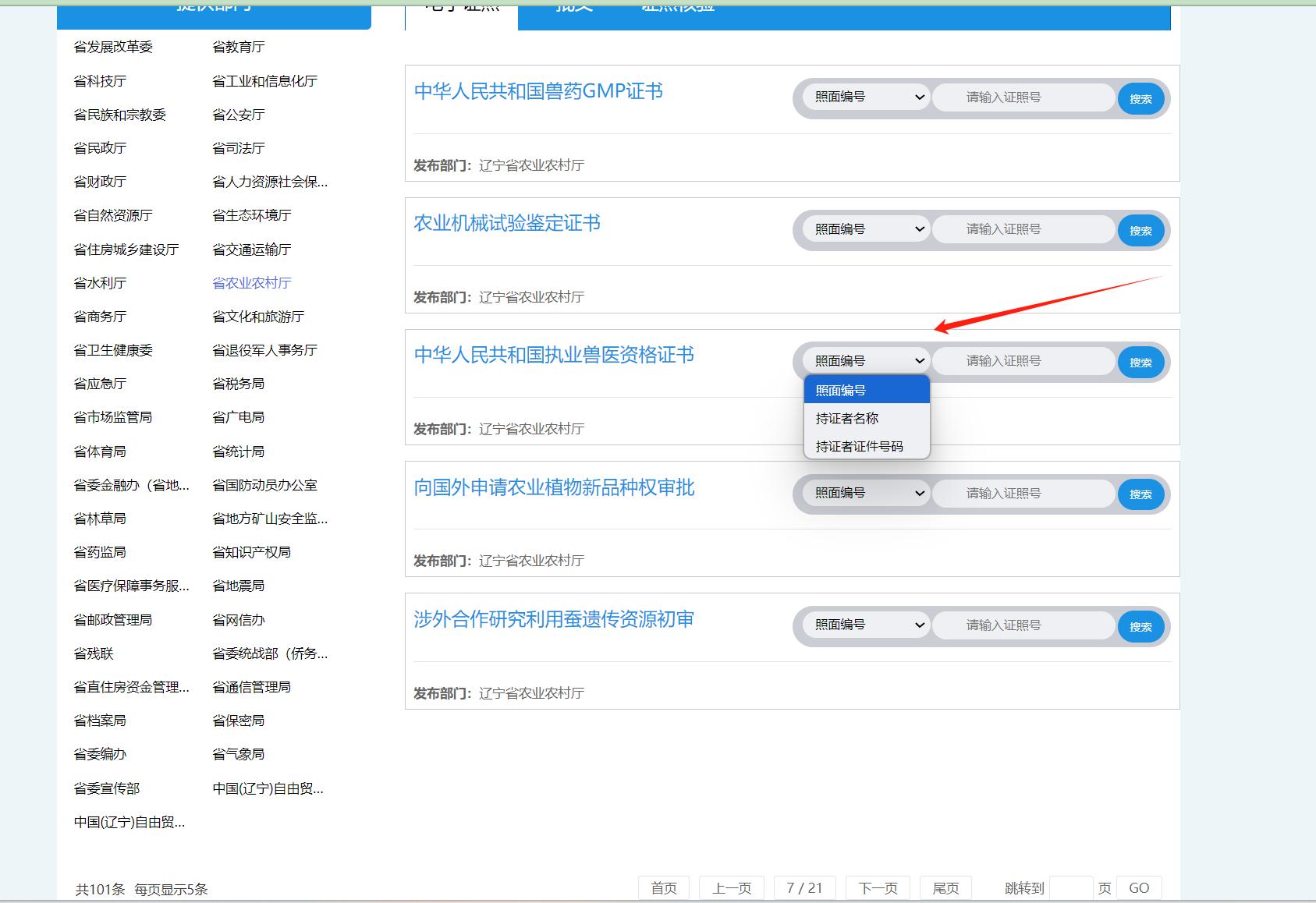The height and width of the screenshot is (903, 1316).
Task: Open 中华人民共和国执业兽医资格证书 link
Action: tap(554, 356)
